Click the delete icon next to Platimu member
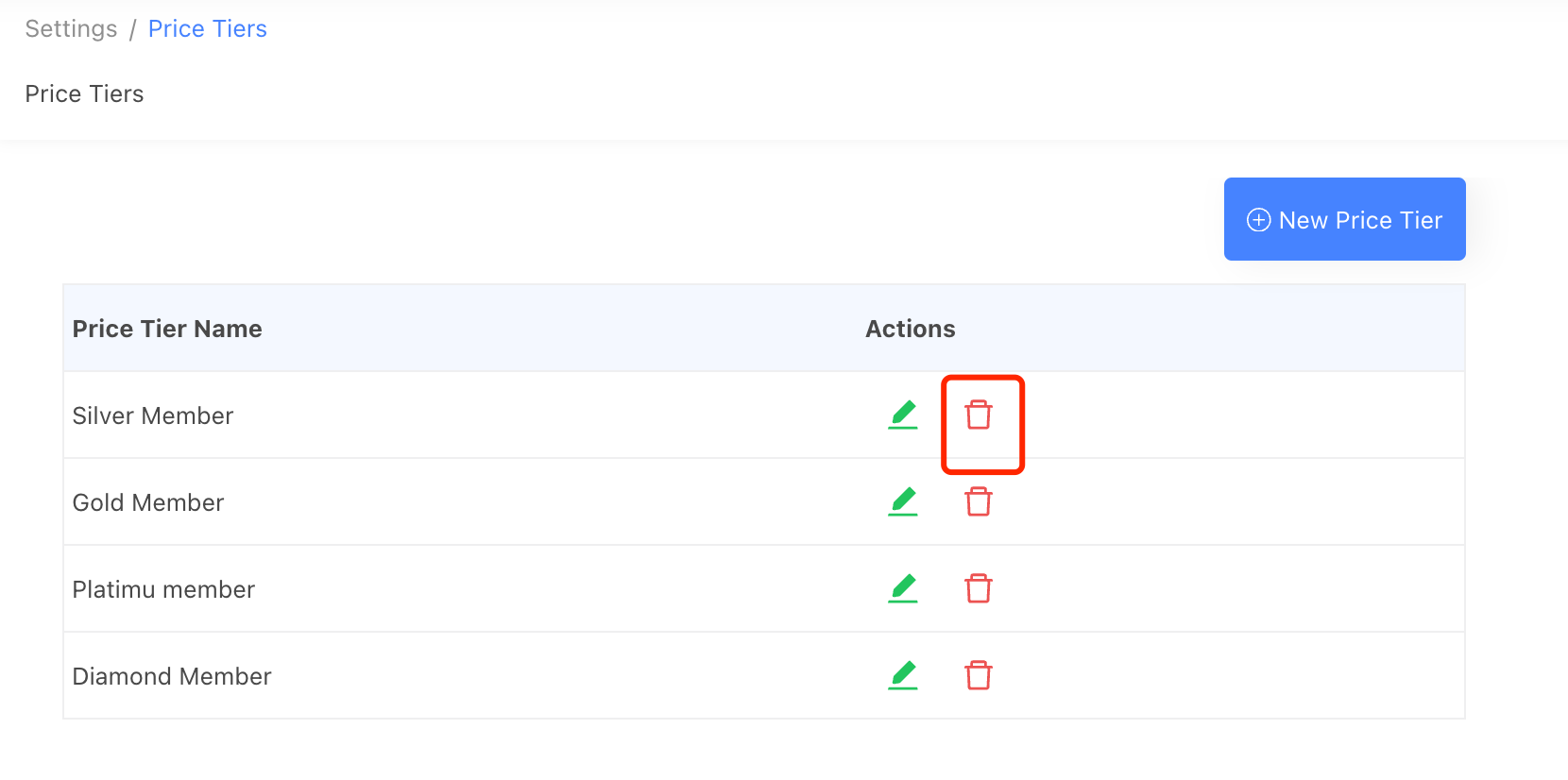This screenshot has height=780, width=1568. pos(979,588)
